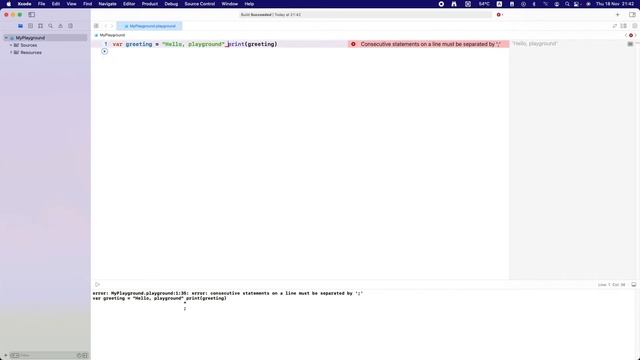Screen dimensions: 640x360
Task: Add editor on right icon
Action: 635,26
